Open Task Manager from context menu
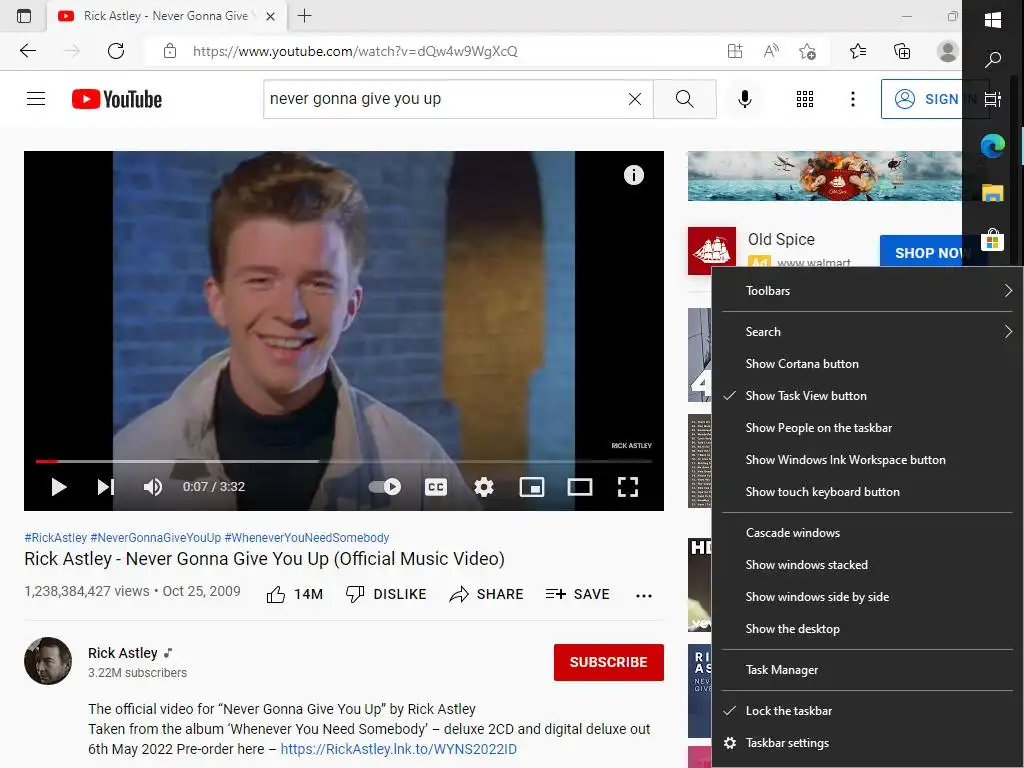This screenshot has width=1024, height=768. (868, 670)
